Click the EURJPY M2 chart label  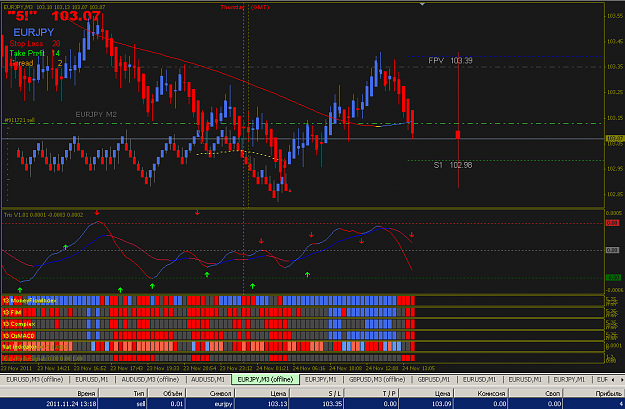point(96,114)
